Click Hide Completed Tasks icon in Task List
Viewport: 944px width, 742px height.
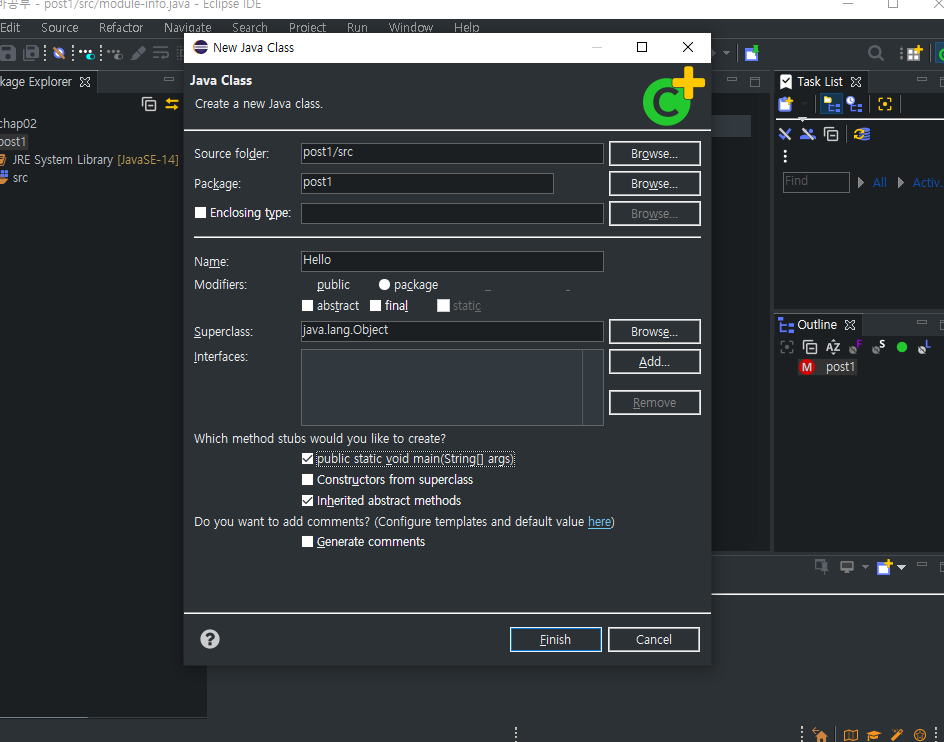pos(785,134)
